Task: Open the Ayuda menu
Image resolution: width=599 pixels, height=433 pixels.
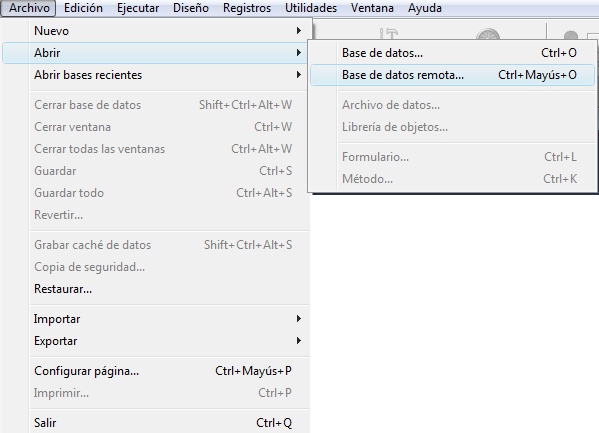Action: point(425,8)
